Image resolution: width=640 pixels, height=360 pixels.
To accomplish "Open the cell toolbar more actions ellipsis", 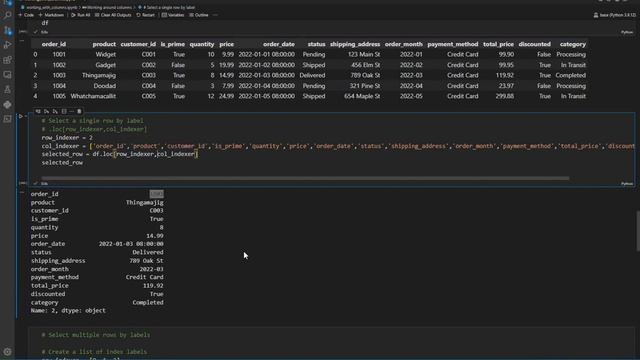I will click(71, 111).
